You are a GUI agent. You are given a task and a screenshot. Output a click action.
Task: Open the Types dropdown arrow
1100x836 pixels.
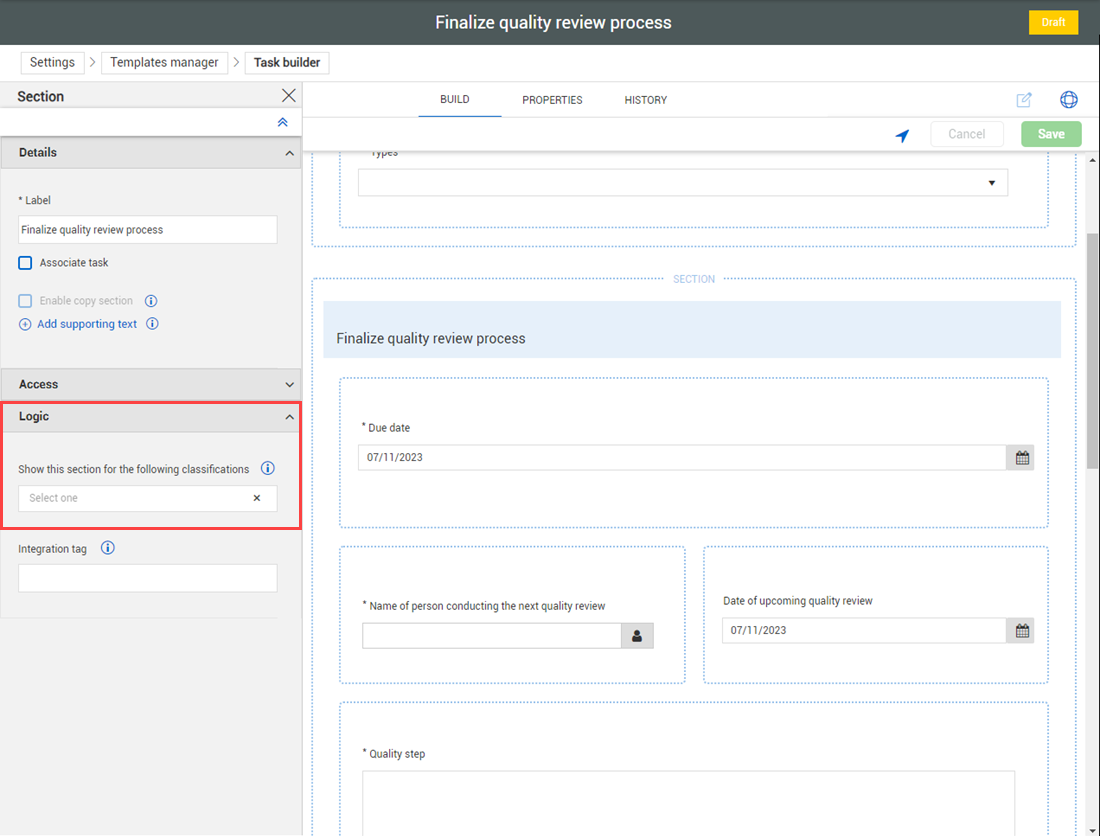tap(992, 183)
